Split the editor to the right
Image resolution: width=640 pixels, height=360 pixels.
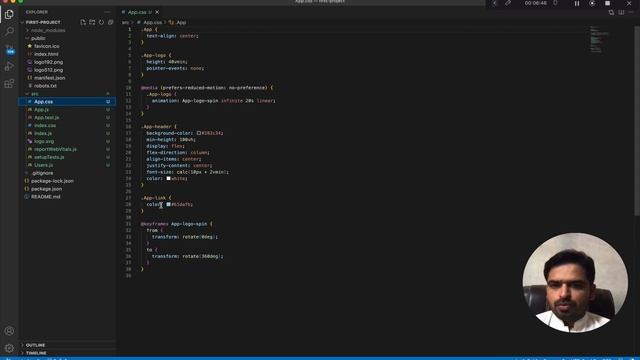tap(621, 13)
